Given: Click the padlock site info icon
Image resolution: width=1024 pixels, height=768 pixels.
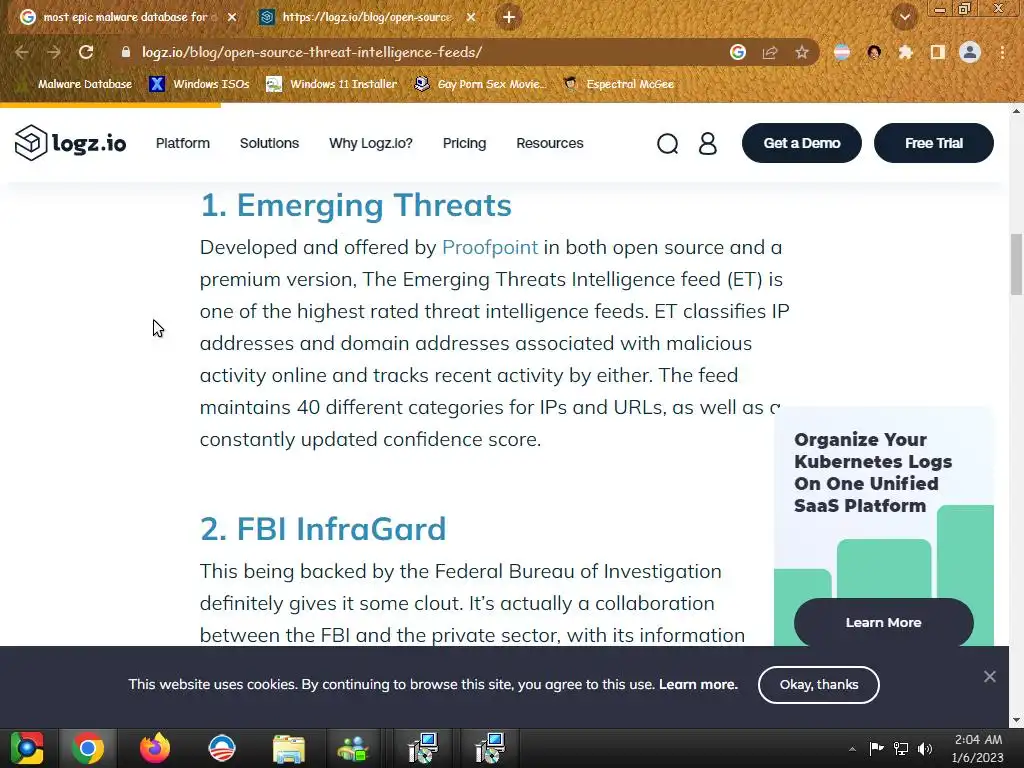Looking at the screenshot, I should 126,52.
